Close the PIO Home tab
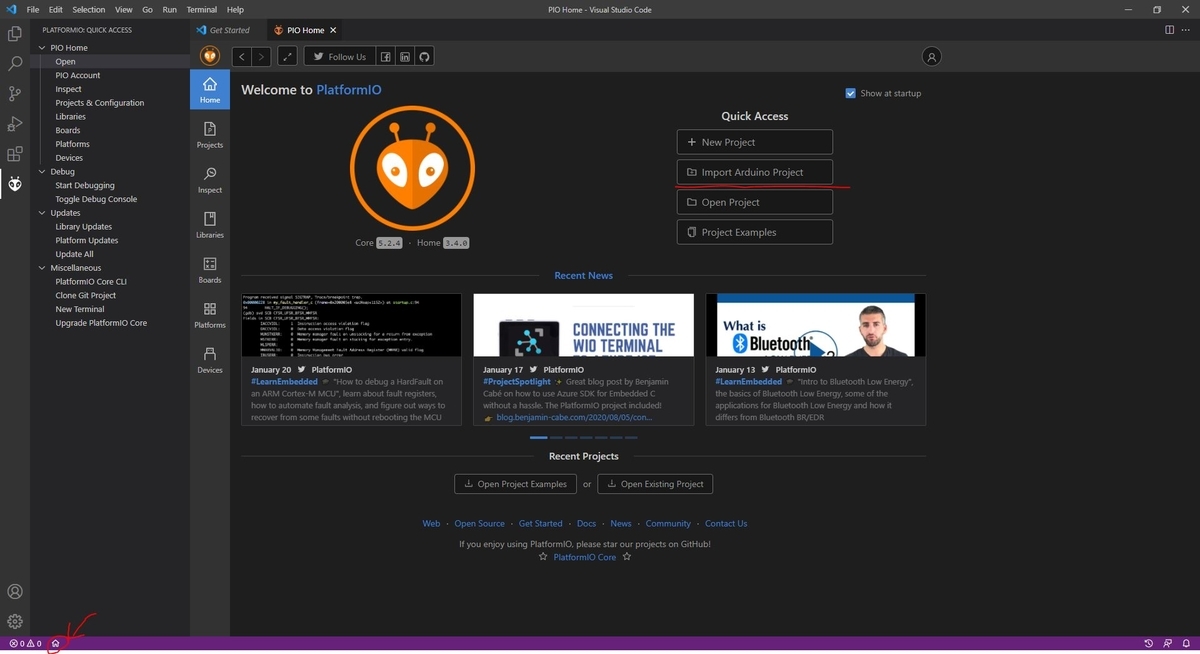 (x=333, y=30)
